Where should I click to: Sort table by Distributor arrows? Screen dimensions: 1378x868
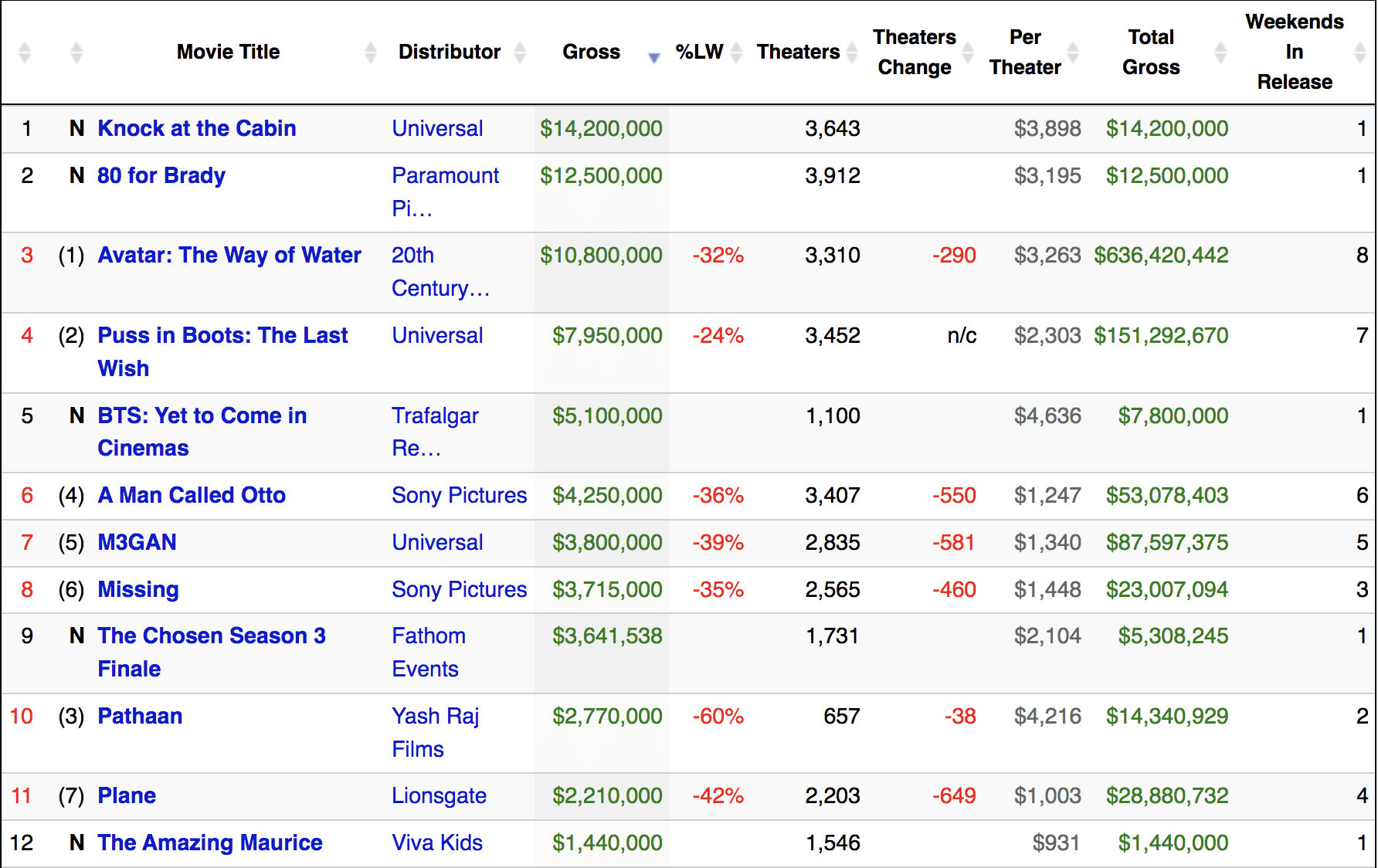(520, 53)
